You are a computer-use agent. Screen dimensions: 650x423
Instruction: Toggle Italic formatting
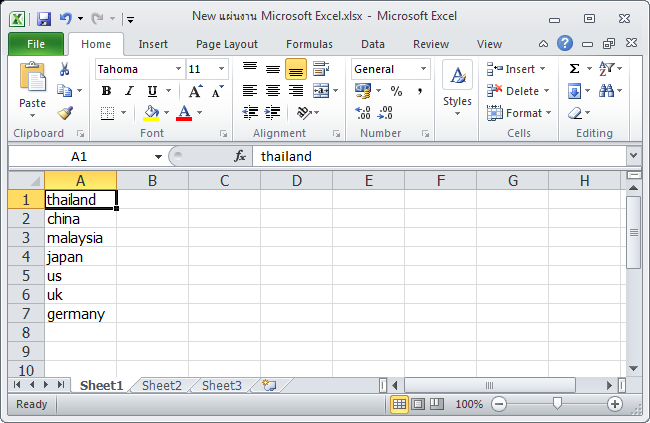pyautogui.click(x=127, y=91)
